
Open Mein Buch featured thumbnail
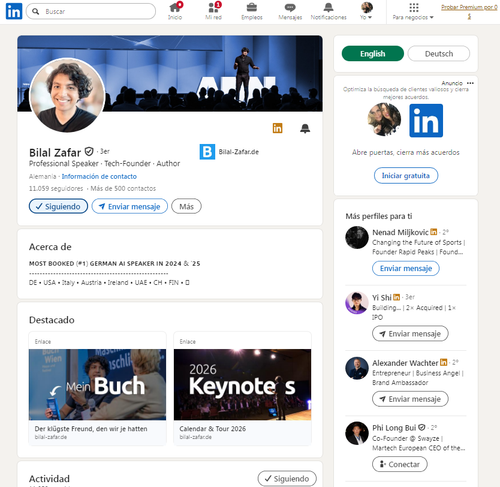pyautogui.click(x=97, y=384)
